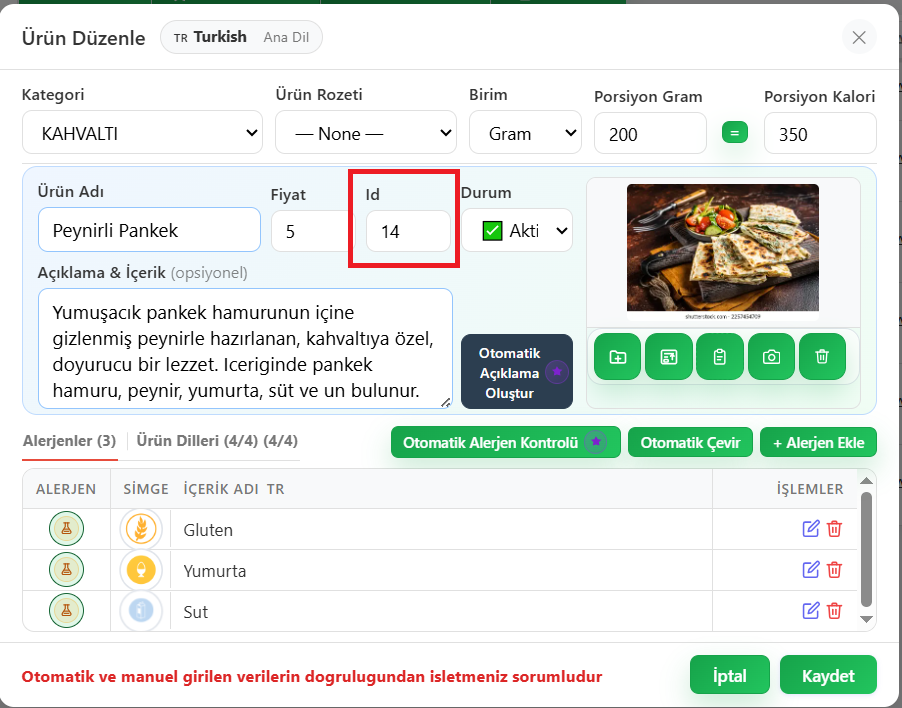Delete the Sut allergen row

[834, 610]
